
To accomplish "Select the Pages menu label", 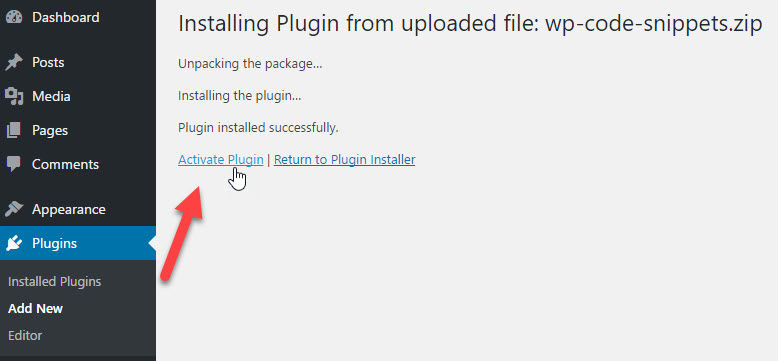I will (x=50, y=130).
